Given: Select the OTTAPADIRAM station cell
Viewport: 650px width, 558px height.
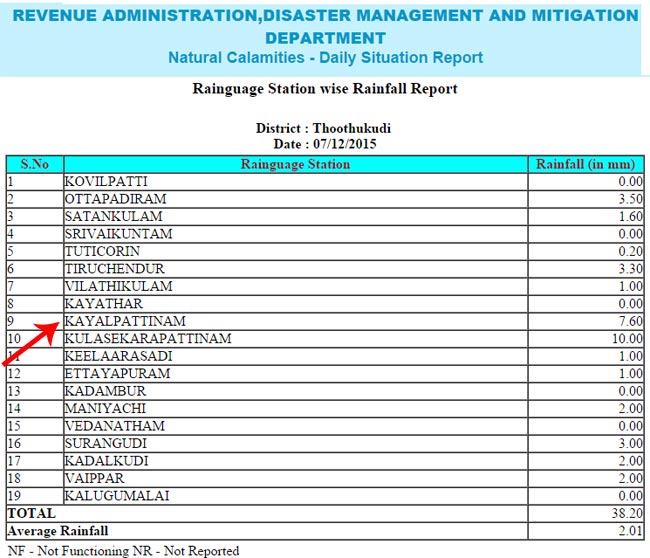Looking at the screenshot, I should (296, 199).
